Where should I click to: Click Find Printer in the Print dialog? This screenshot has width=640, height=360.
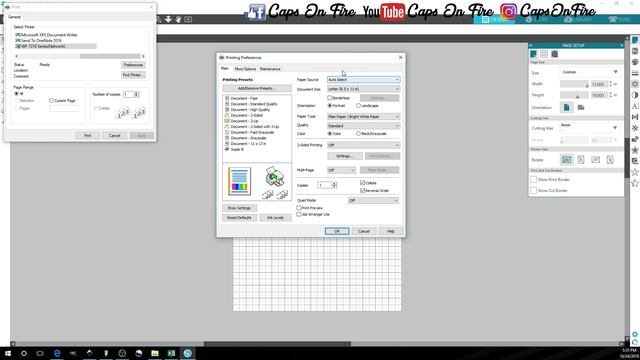point(133,75)
